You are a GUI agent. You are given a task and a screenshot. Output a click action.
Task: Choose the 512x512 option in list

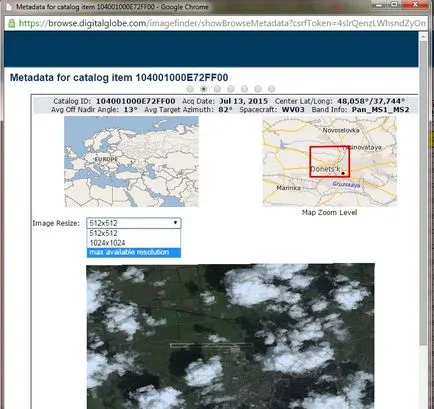134,233
